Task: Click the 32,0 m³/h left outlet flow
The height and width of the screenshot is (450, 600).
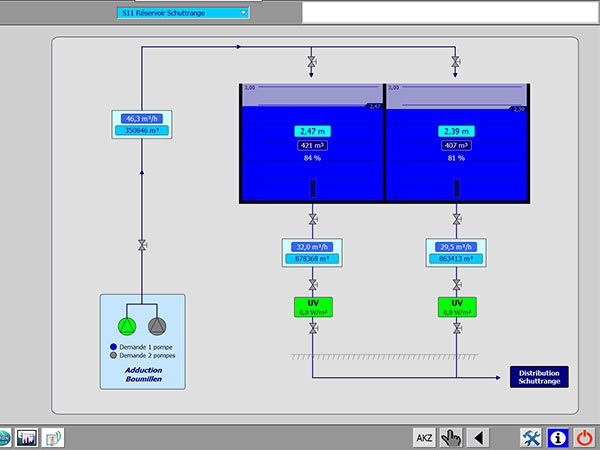Action: pyautogui.click(x=312, y=247)
